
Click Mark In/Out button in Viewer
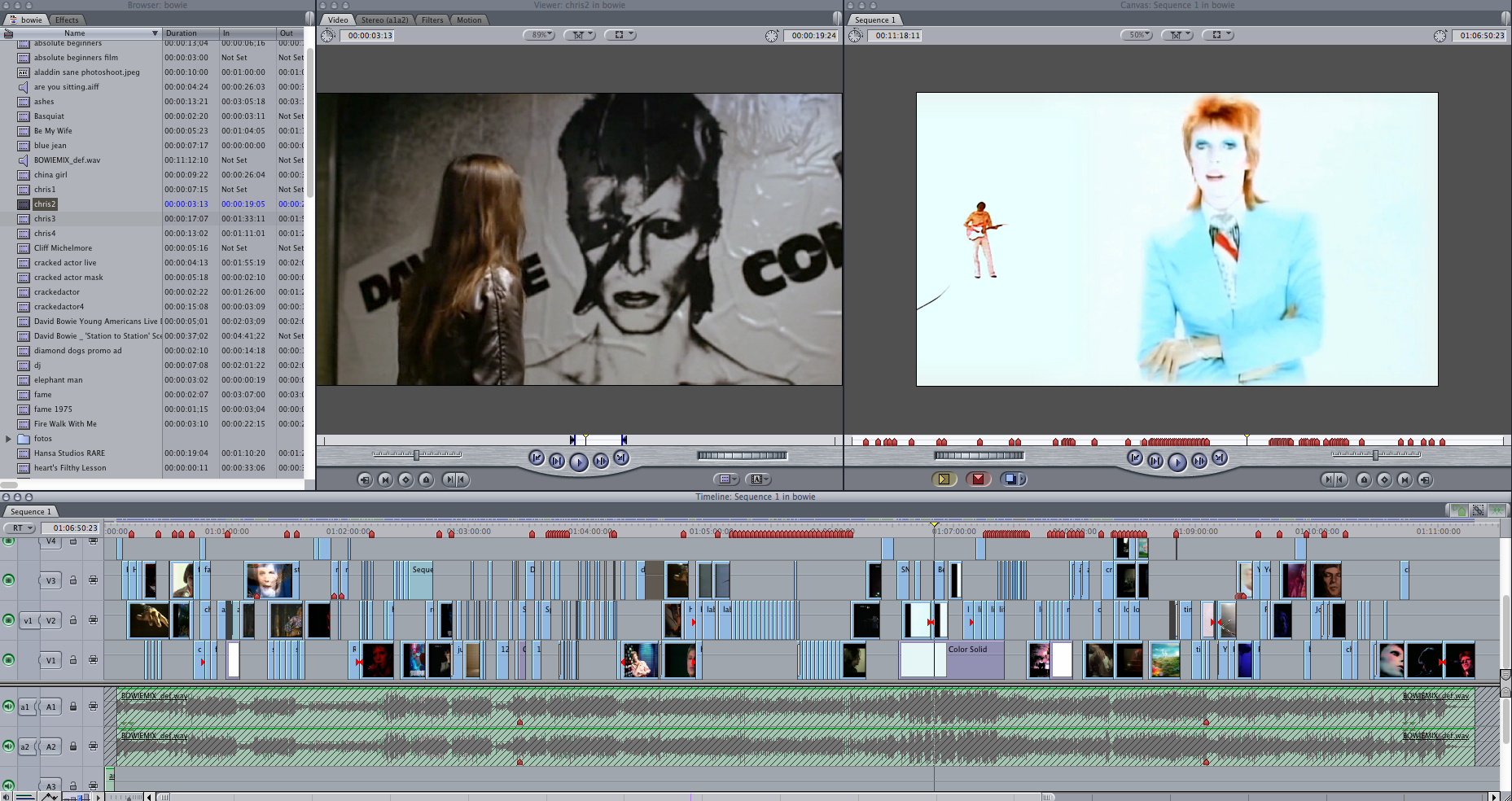[455, 479]
